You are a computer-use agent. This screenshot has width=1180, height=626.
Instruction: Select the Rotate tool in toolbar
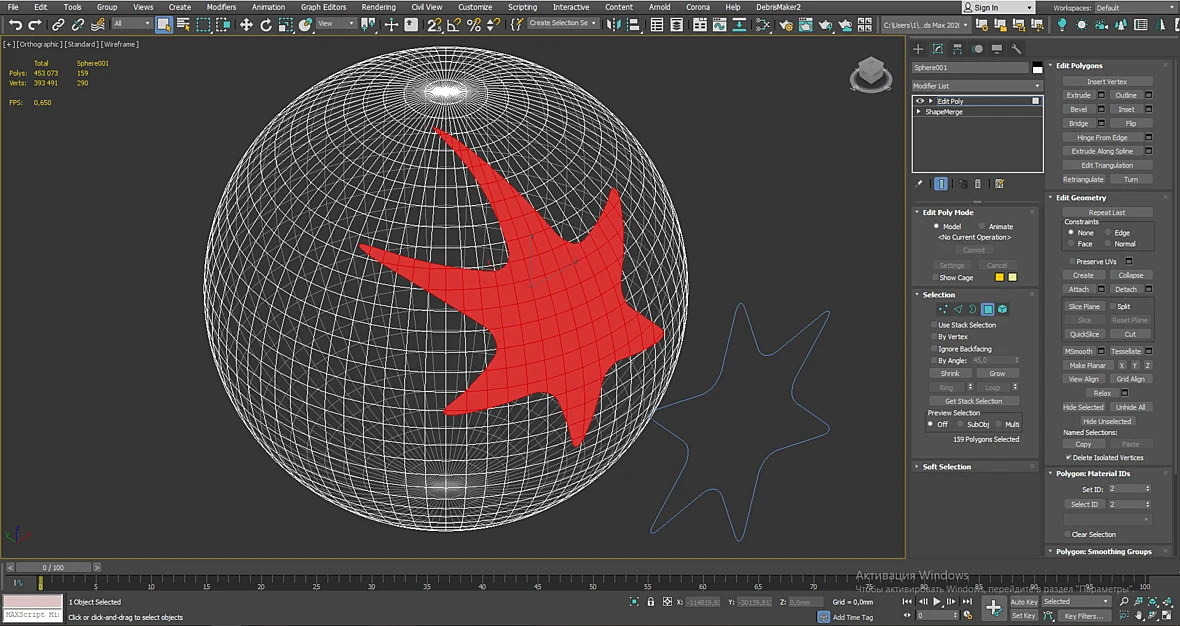pos(266,25)
